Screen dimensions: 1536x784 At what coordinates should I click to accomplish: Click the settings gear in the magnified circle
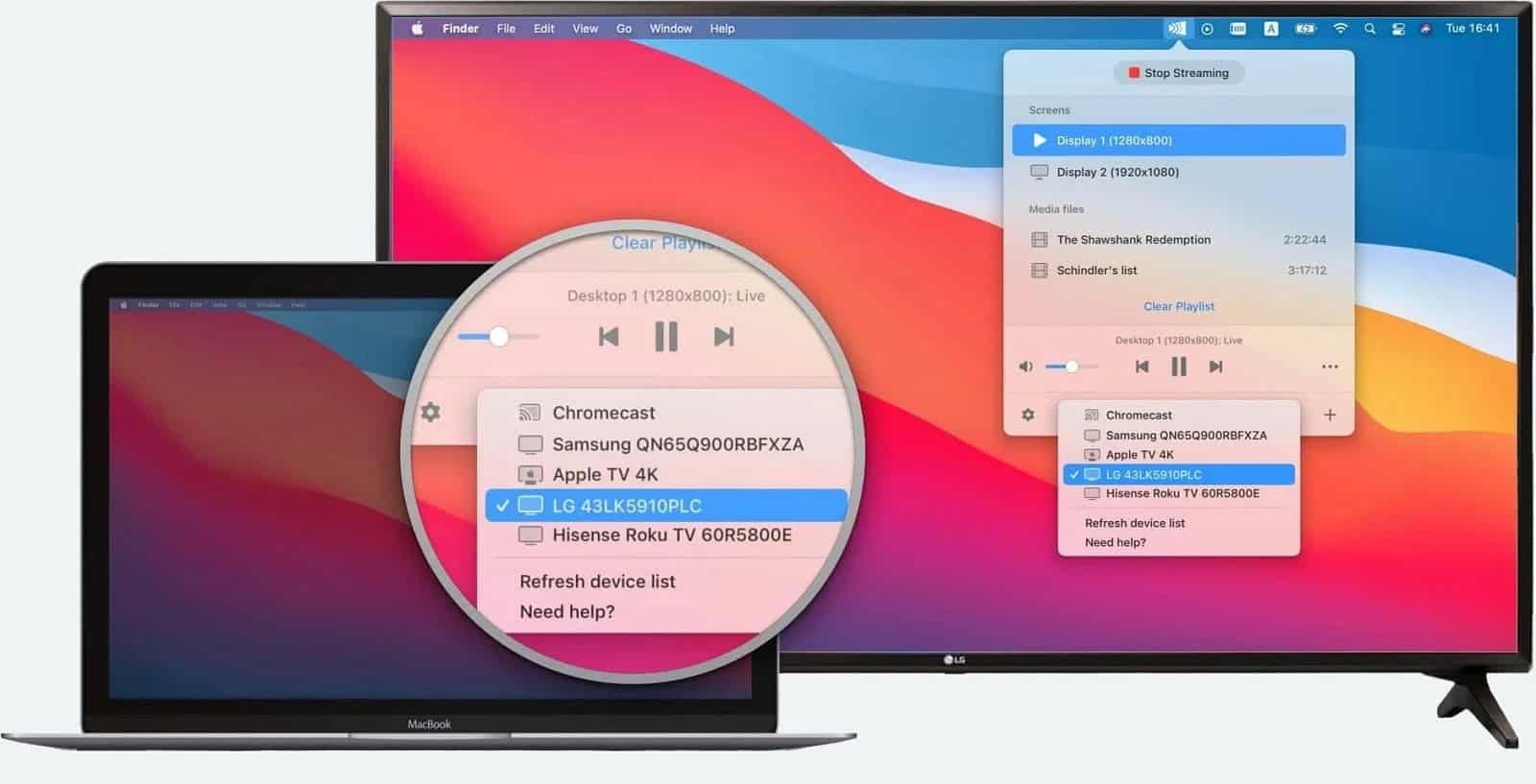coord(431,412)
